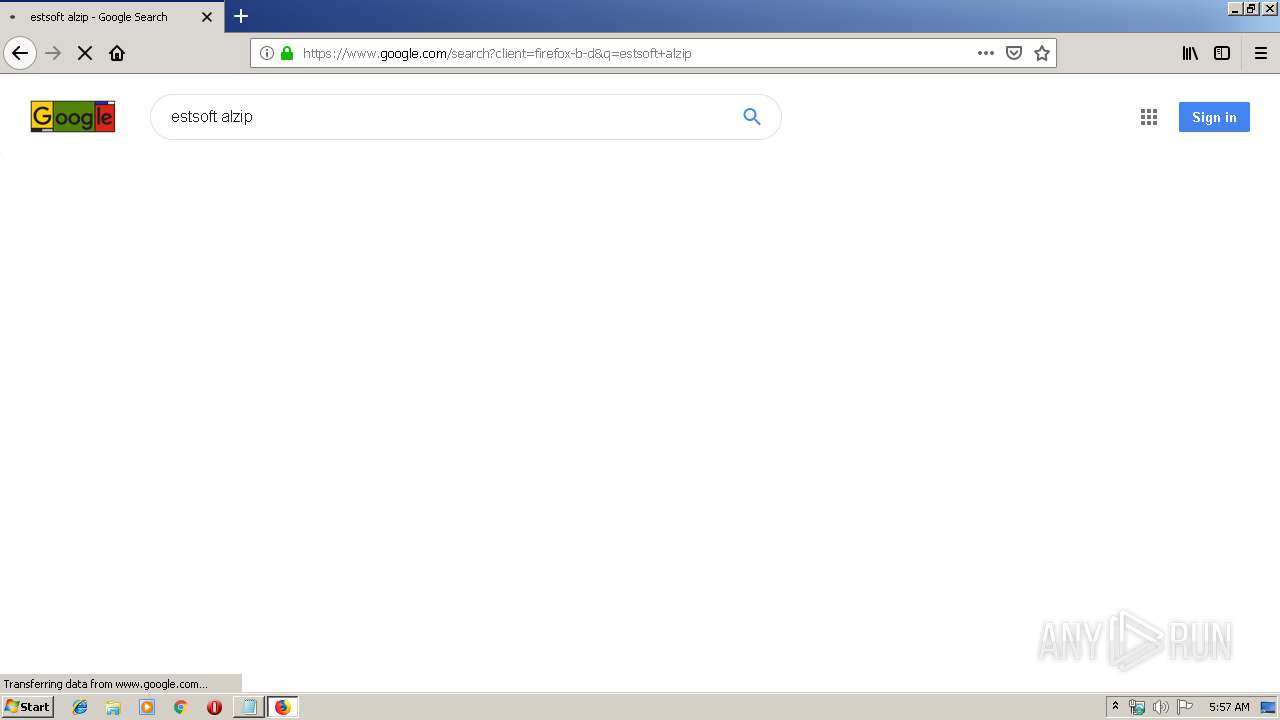This screenshot has width=1280, height=720.
Task: Open Windows Explorer folder in taskbar
Action: (x=113, y=707)
